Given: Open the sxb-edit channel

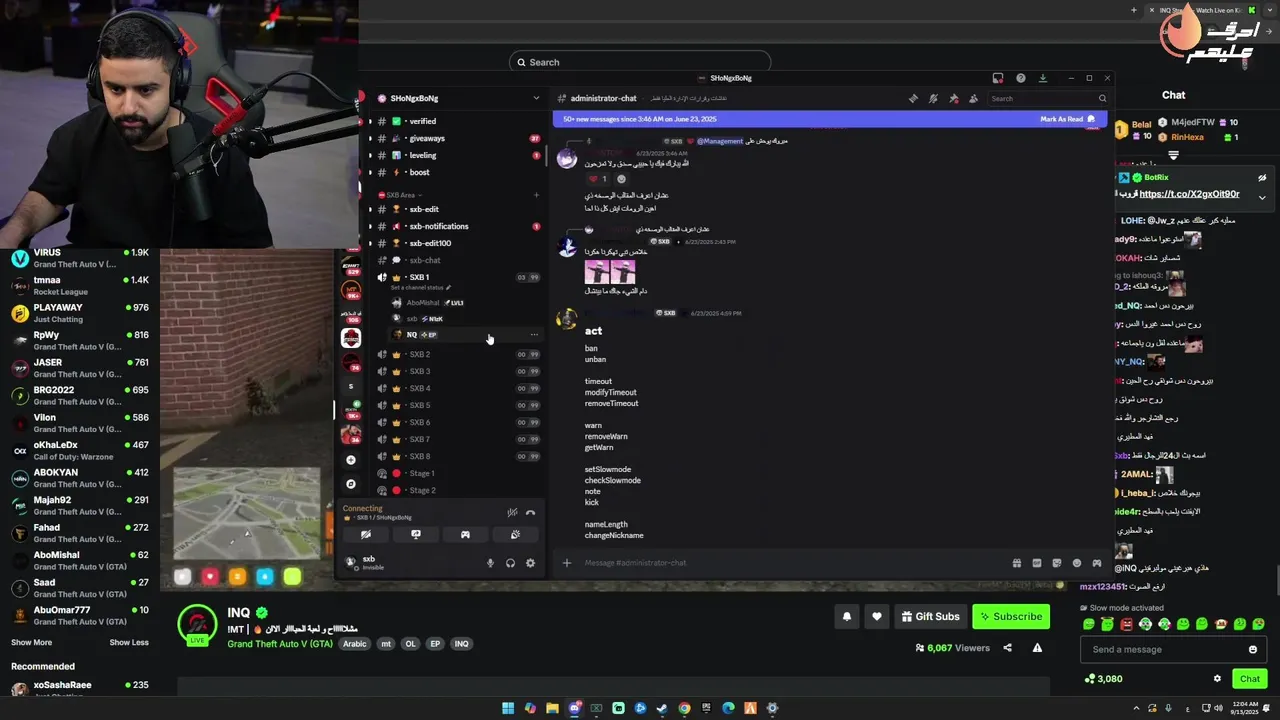Looking at the screenshot, I should (x=456, y=209).
